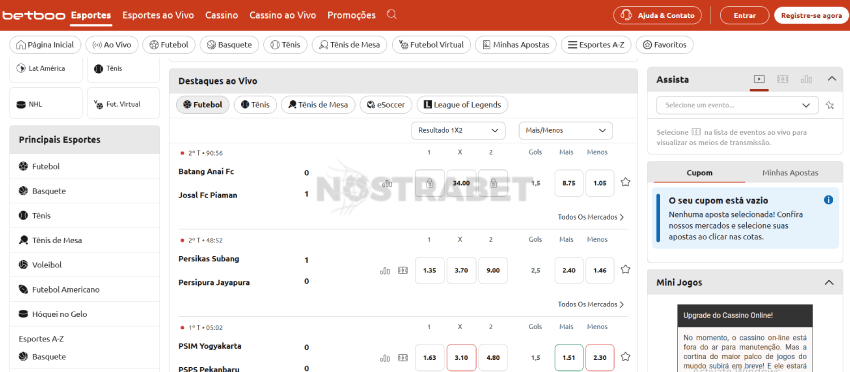This screenshot has height=372, width=850.
Task: Collapse the Mini Jogos panel
Action: click(x=829, y=283)
